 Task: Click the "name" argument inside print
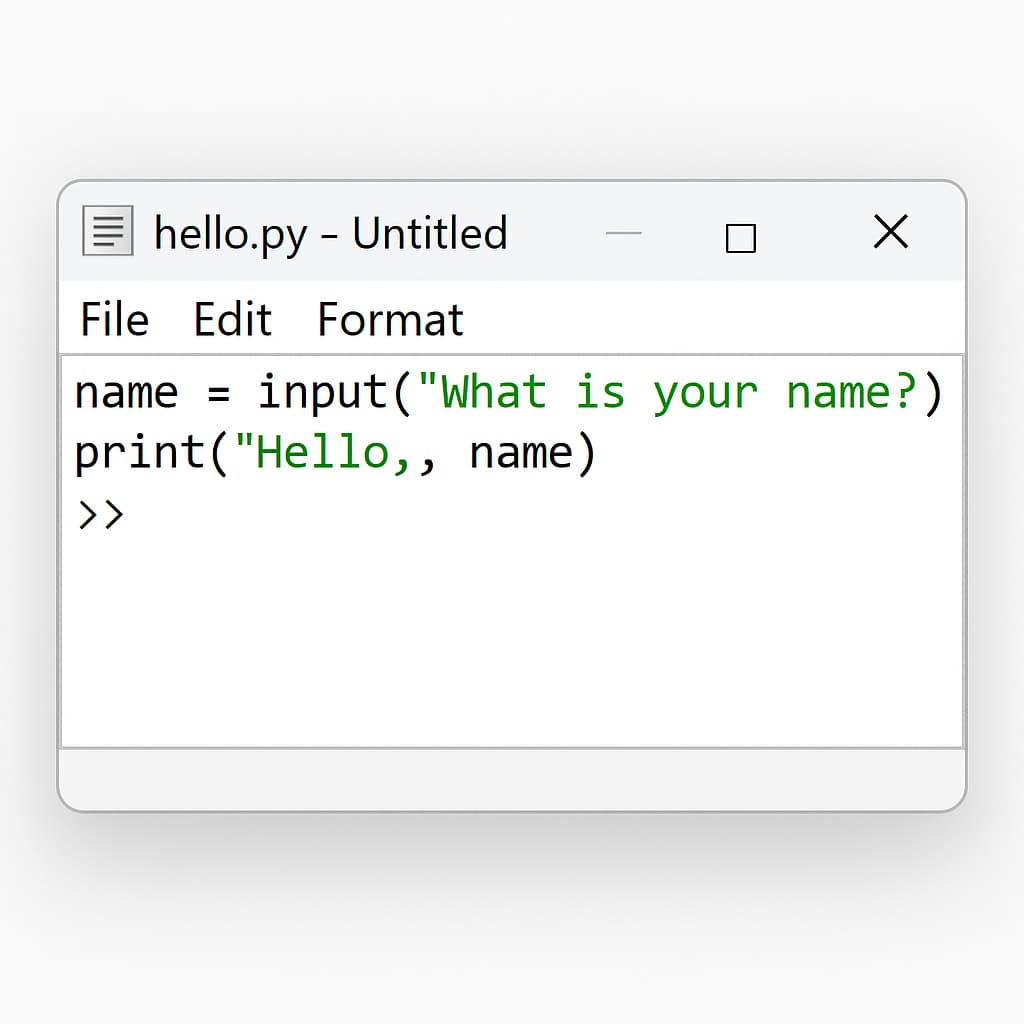pos(520,453)
